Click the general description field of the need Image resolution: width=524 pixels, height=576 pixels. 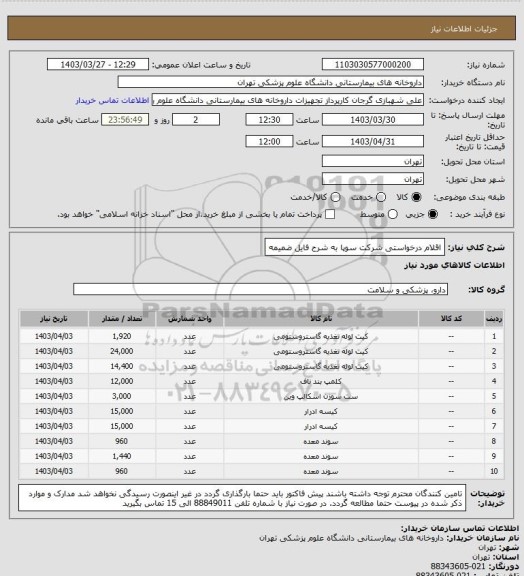[x=355, y=247]
